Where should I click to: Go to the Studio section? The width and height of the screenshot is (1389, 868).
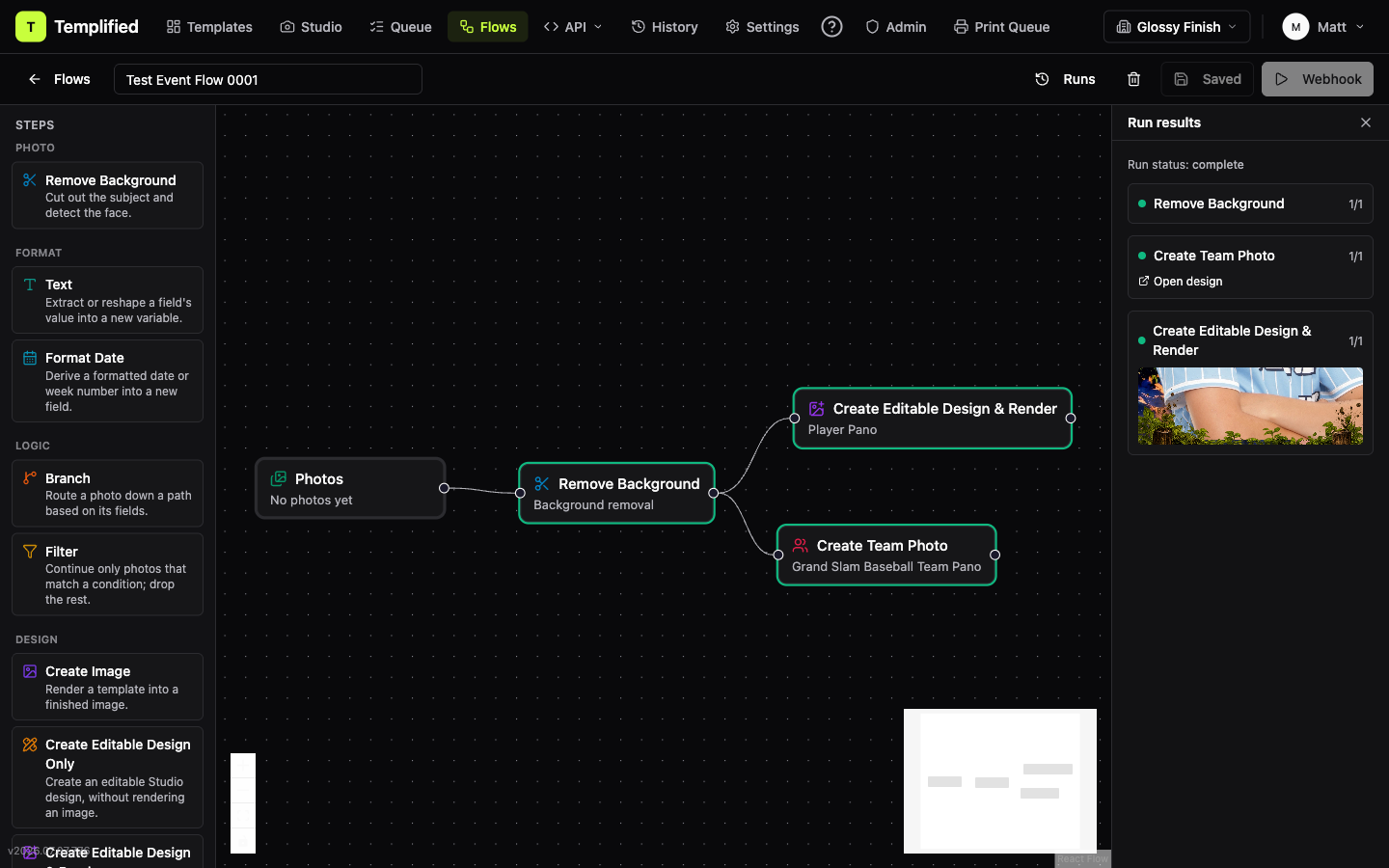(x=311, y=27)
